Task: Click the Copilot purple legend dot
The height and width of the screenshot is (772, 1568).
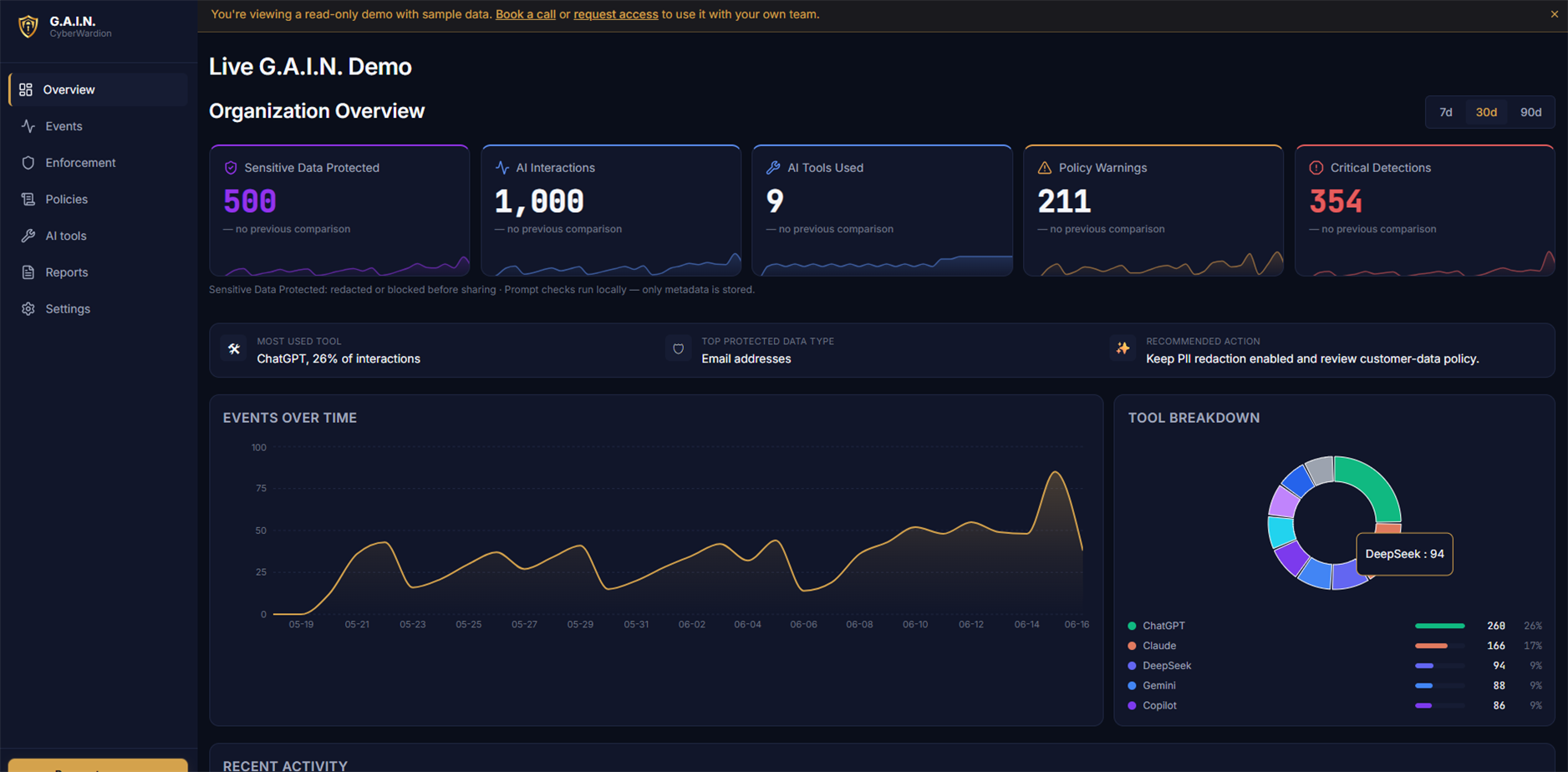Action: 1132,706
